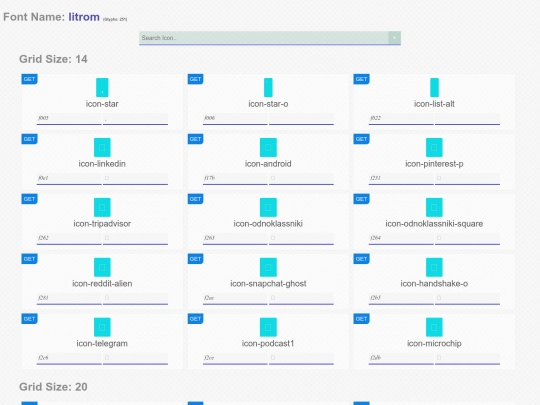Focus icon-linkedin glyph character field
This screenshot has height=405, width=540.
pos(135,178)
